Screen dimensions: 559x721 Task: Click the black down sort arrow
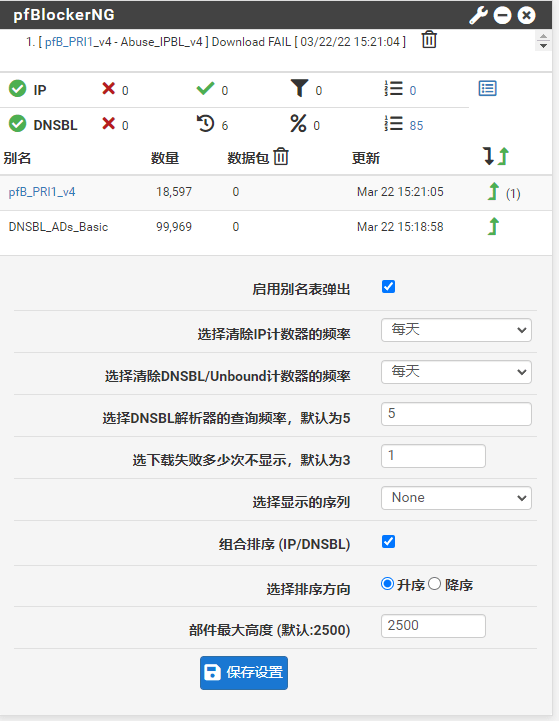[489, 156]
